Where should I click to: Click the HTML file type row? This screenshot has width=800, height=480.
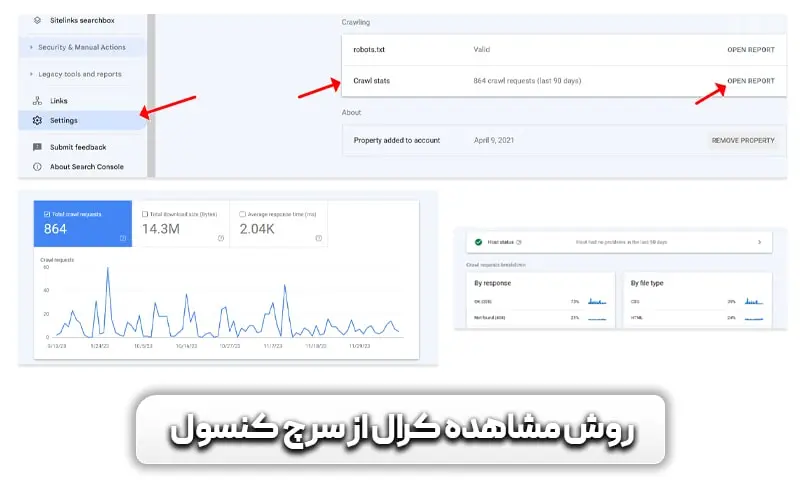(696, 317)
